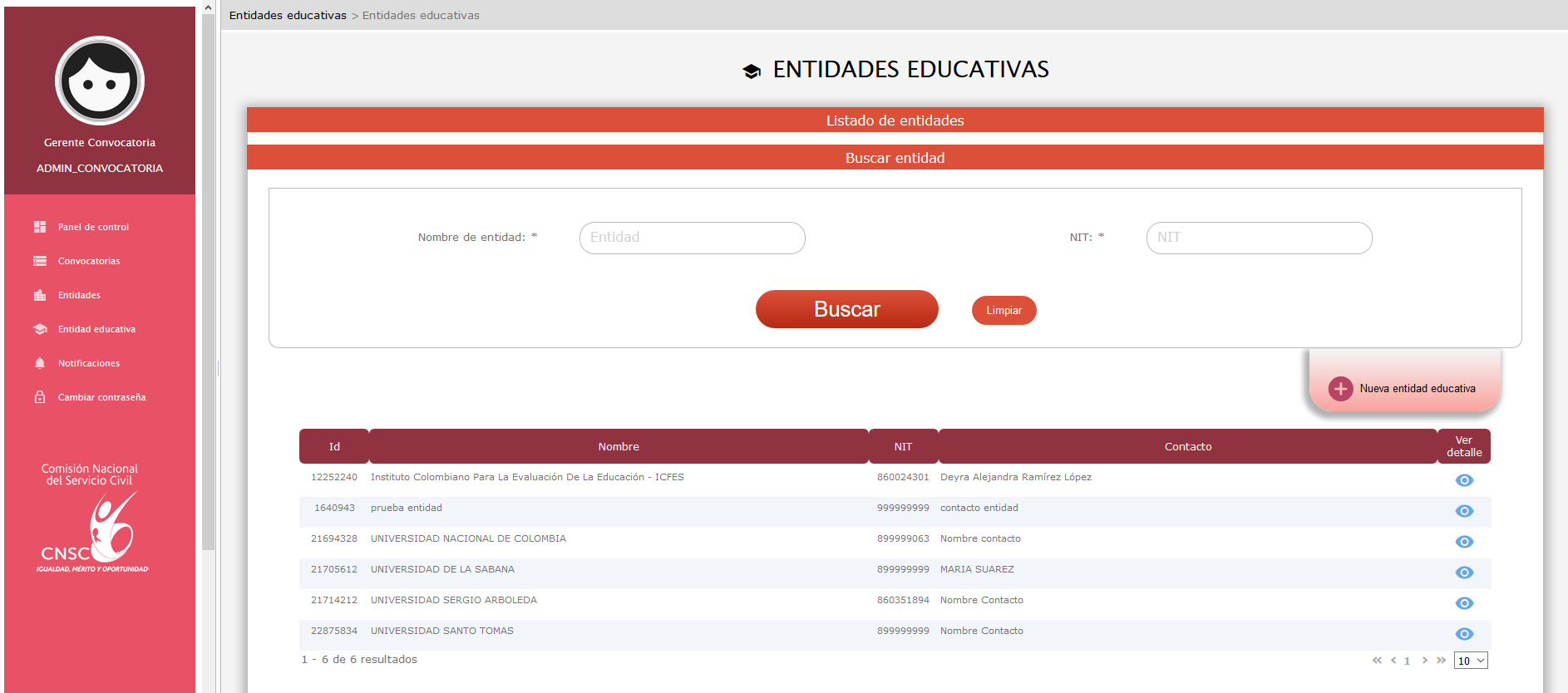
Task: Click '1 - 6 de 6 resultados' text
Action: (359, 660)
